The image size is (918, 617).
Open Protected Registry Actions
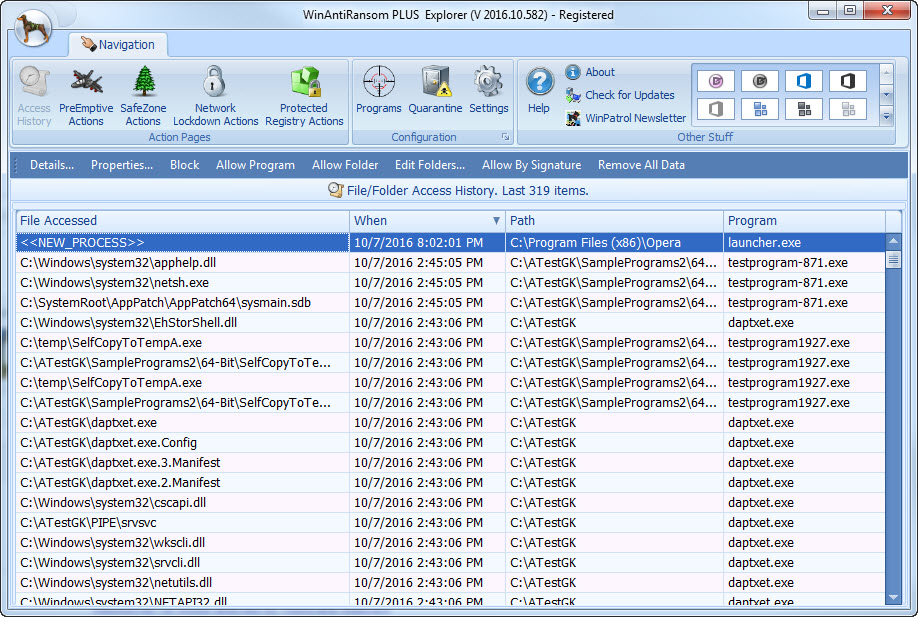click(x=304, y=97)
